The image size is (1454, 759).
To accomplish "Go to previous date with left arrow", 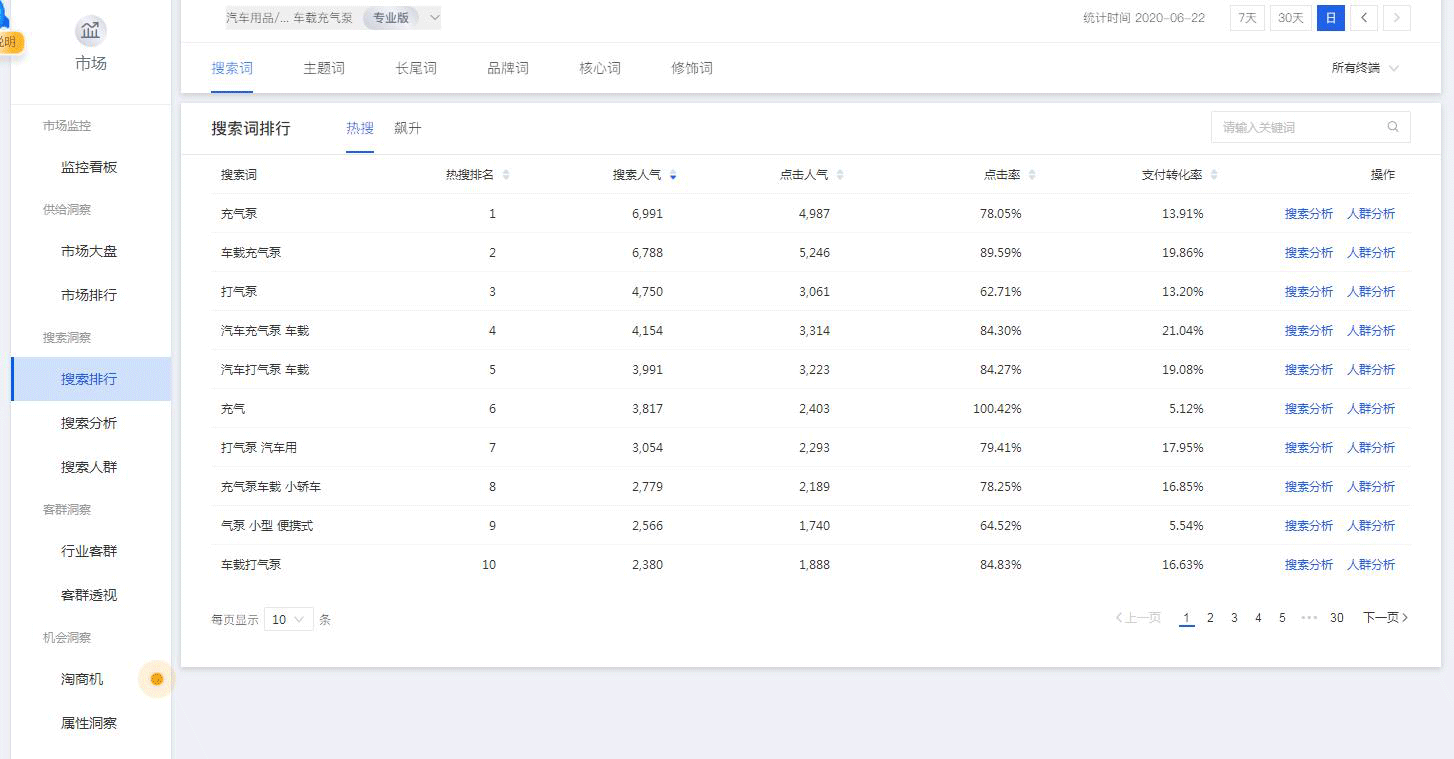I will tap(1364, 18).
